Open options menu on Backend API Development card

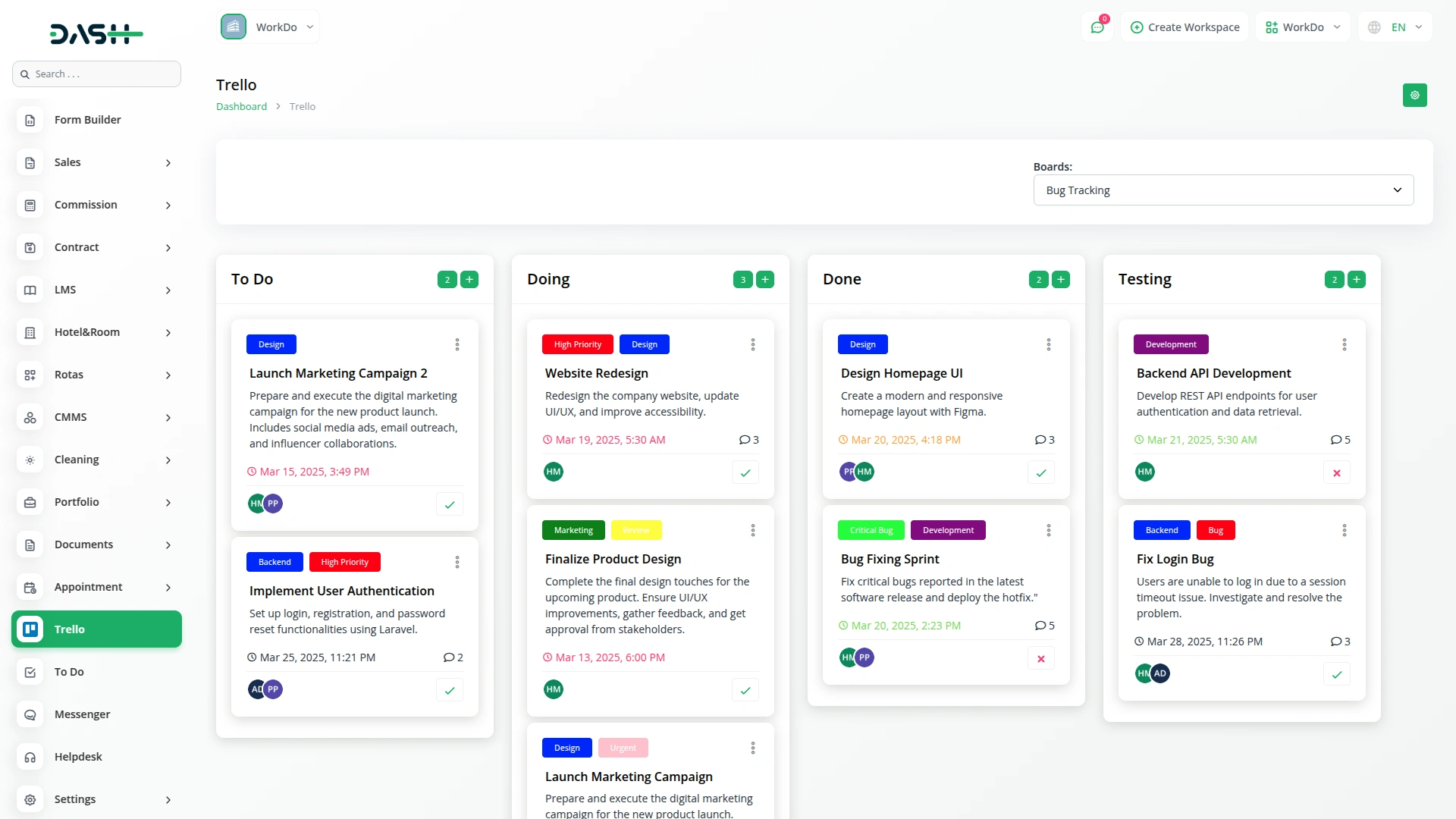[1344, 344]
